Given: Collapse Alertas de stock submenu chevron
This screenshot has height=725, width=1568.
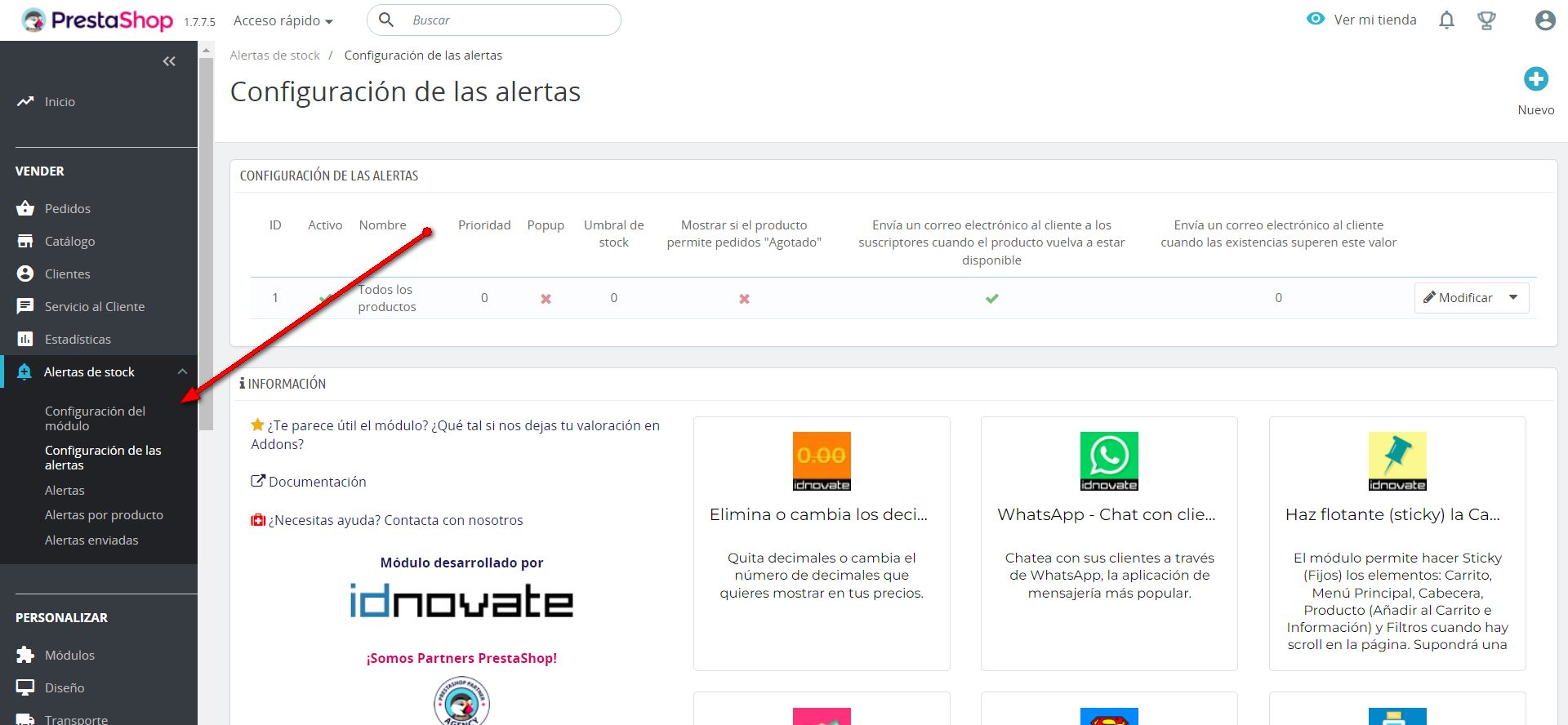Looking at the screenshot, I should click(182, 371).
